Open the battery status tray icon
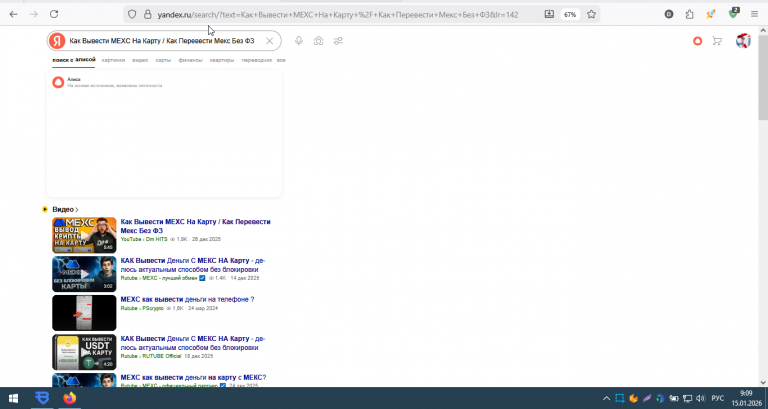Image resolution: width=768 pixels, height=409 pixels. point(674,398)
